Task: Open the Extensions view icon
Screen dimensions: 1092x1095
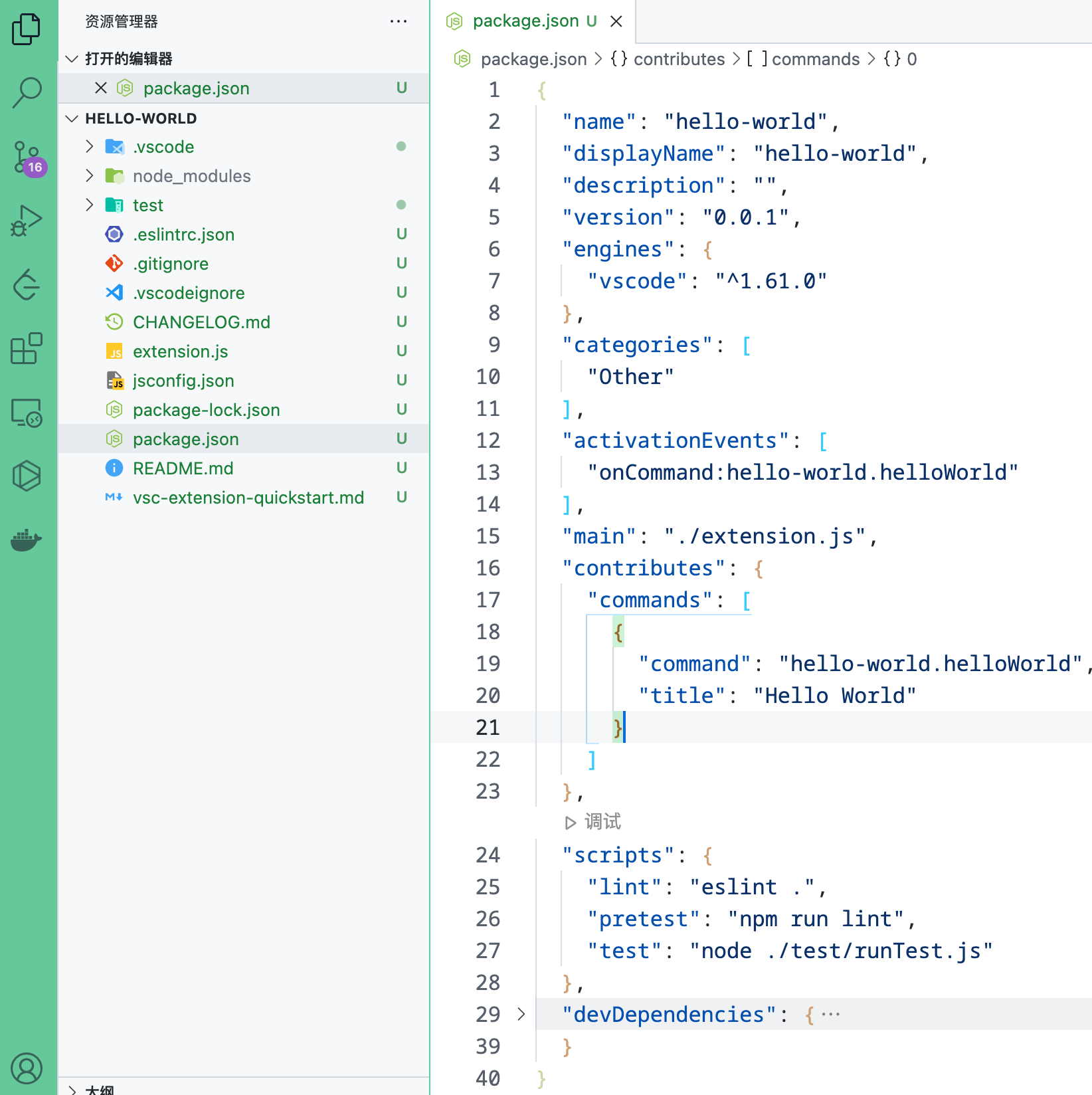Action: coord(27,348)
